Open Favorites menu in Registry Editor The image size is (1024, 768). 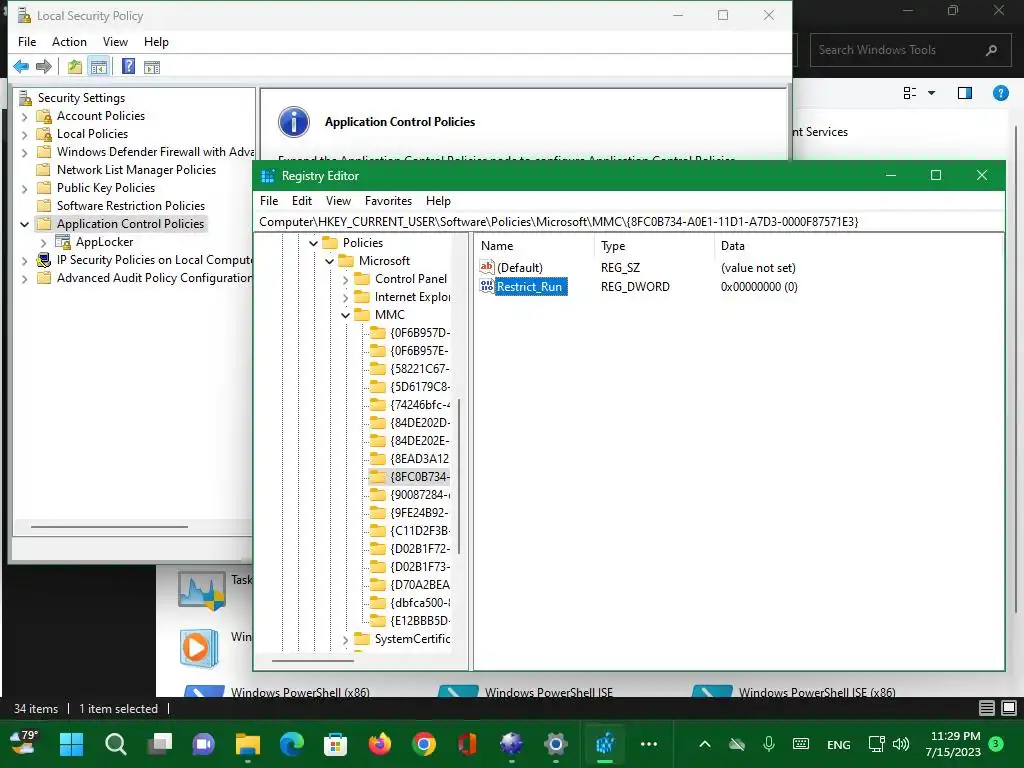(x=389, y=200)
